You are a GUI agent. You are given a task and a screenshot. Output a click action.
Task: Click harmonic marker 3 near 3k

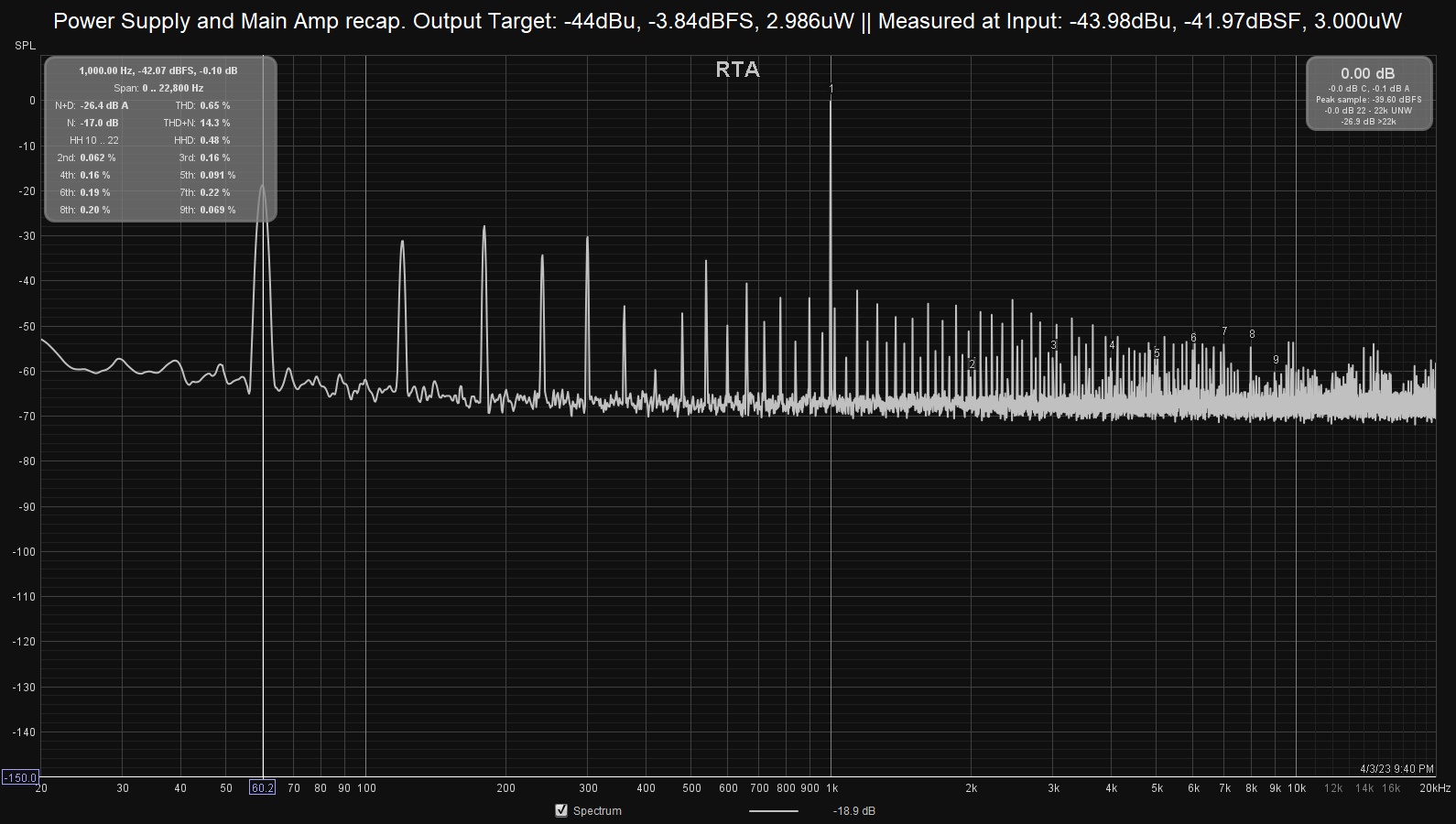pyautogui.click(x=1054, y=345)
